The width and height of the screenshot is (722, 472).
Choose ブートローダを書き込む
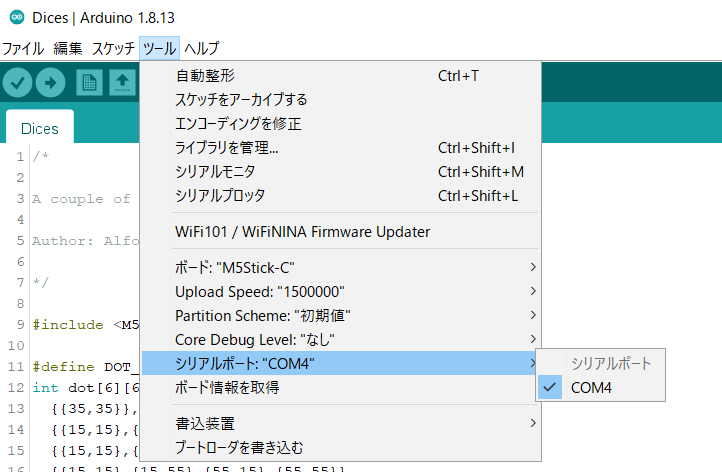[341, 447]
